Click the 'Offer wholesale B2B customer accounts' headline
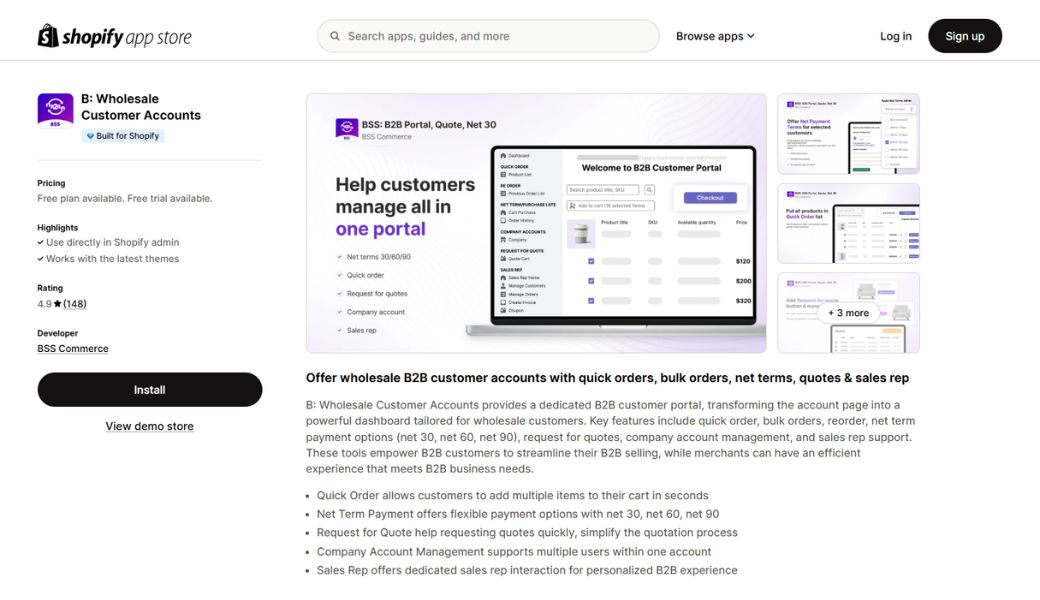This screenshot has height=600, width=1040. [x=607, y=378]
